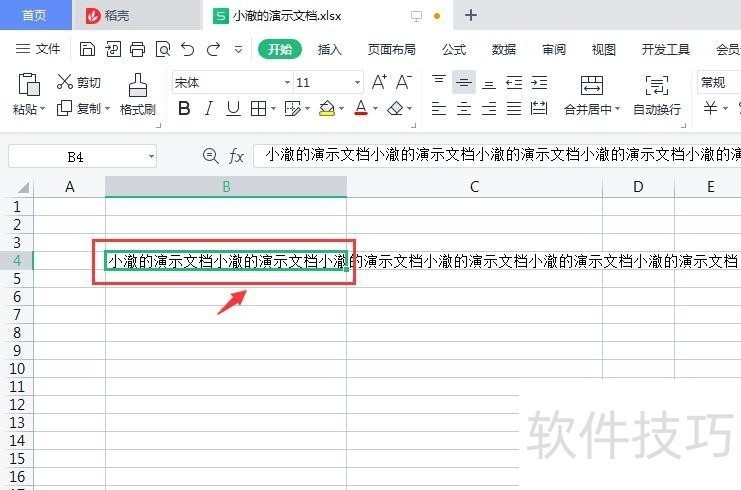The width and height of the screenshot is (741, 490).
Task: Switch to the 视图 View tab
Action: (604, 49)
